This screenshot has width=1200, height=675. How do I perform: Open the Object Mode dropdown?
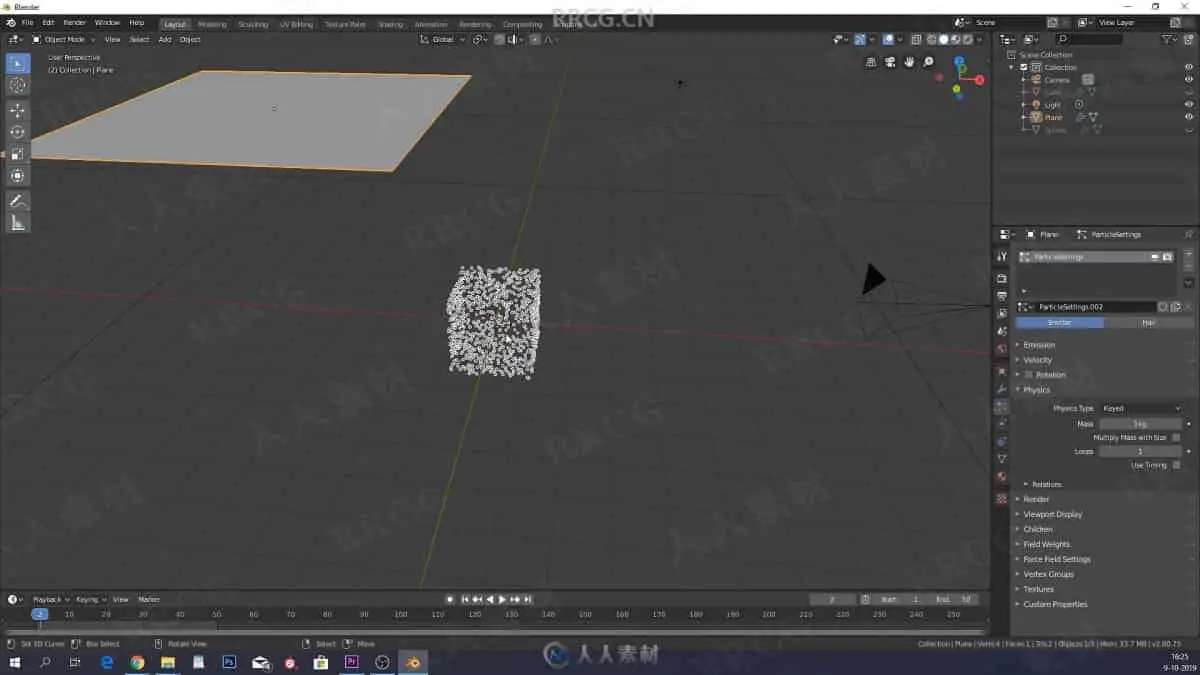[64, 39]
